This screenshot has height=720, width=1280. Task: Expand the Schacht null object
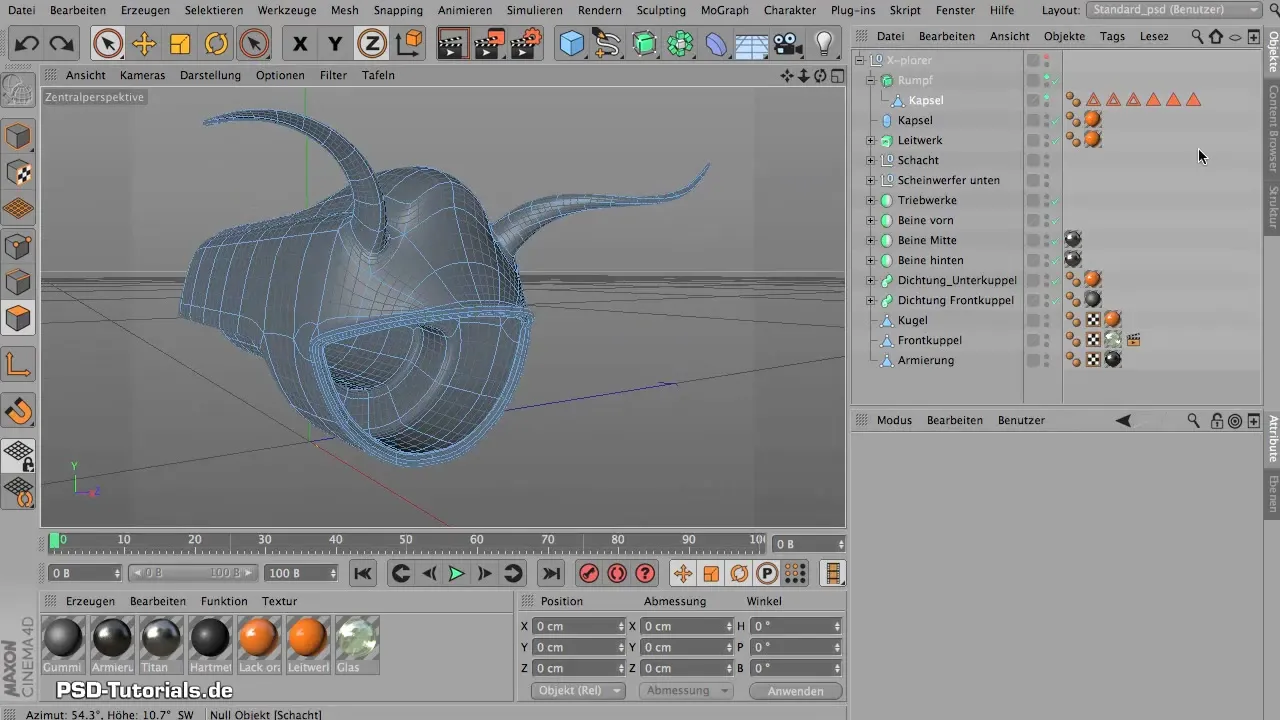click(x=871, y=160)
